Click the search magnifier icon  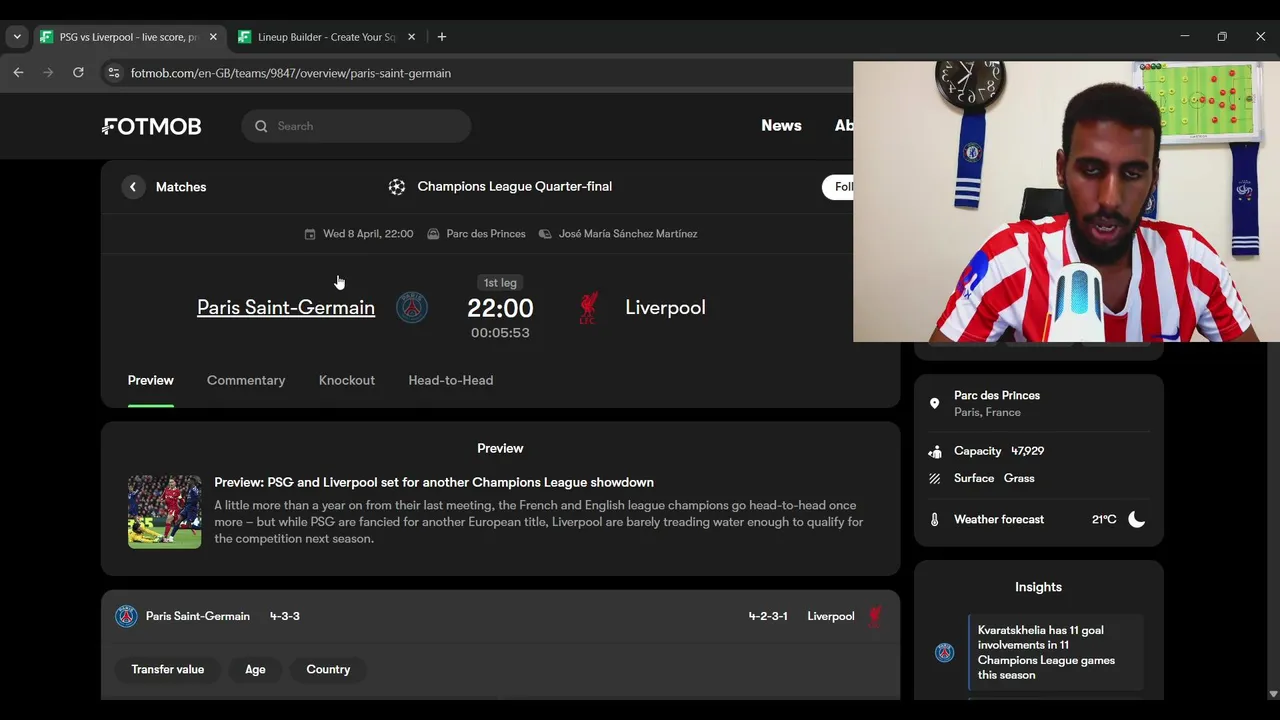pos(261,126)
